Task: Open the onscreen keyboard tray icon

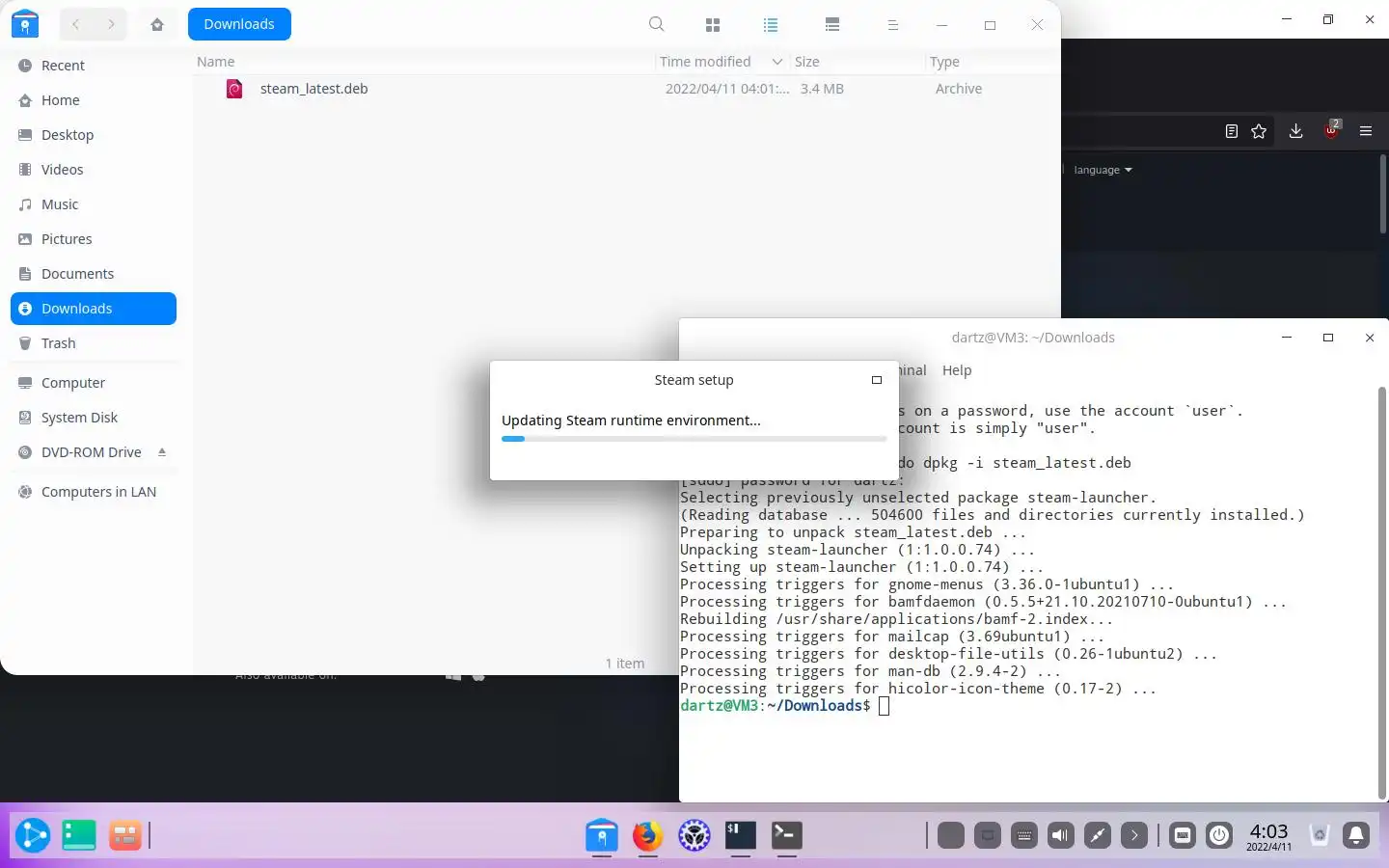Action: tap(1024, 835)
